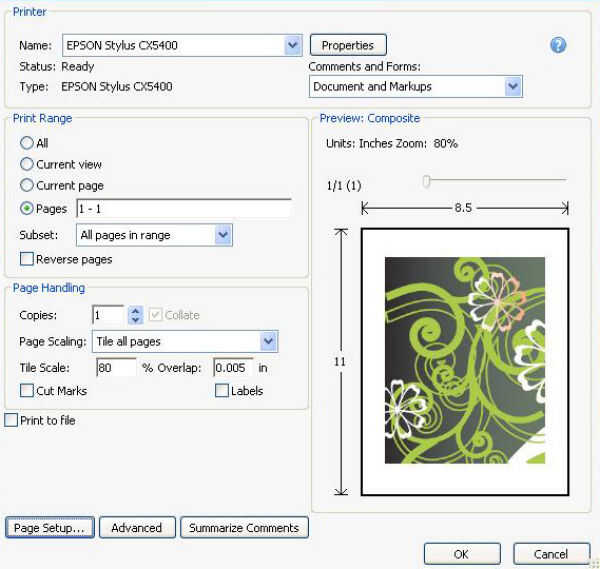Select the All print range option
600x569 pixels.
[x=26, y=143]
